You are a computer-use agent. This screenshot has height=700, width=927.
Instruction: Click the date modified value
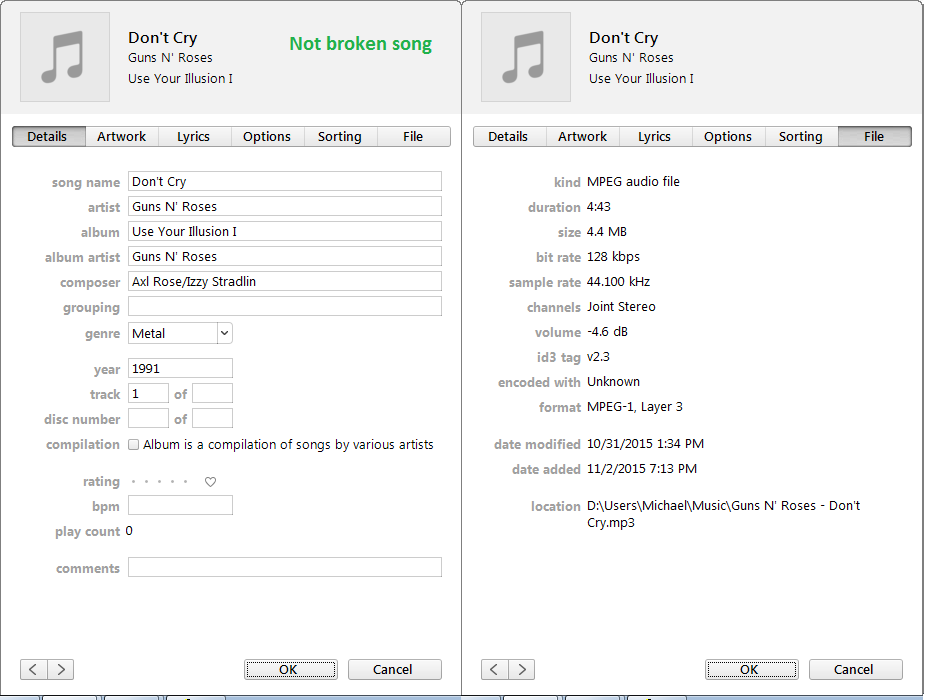tap(645, 444)
